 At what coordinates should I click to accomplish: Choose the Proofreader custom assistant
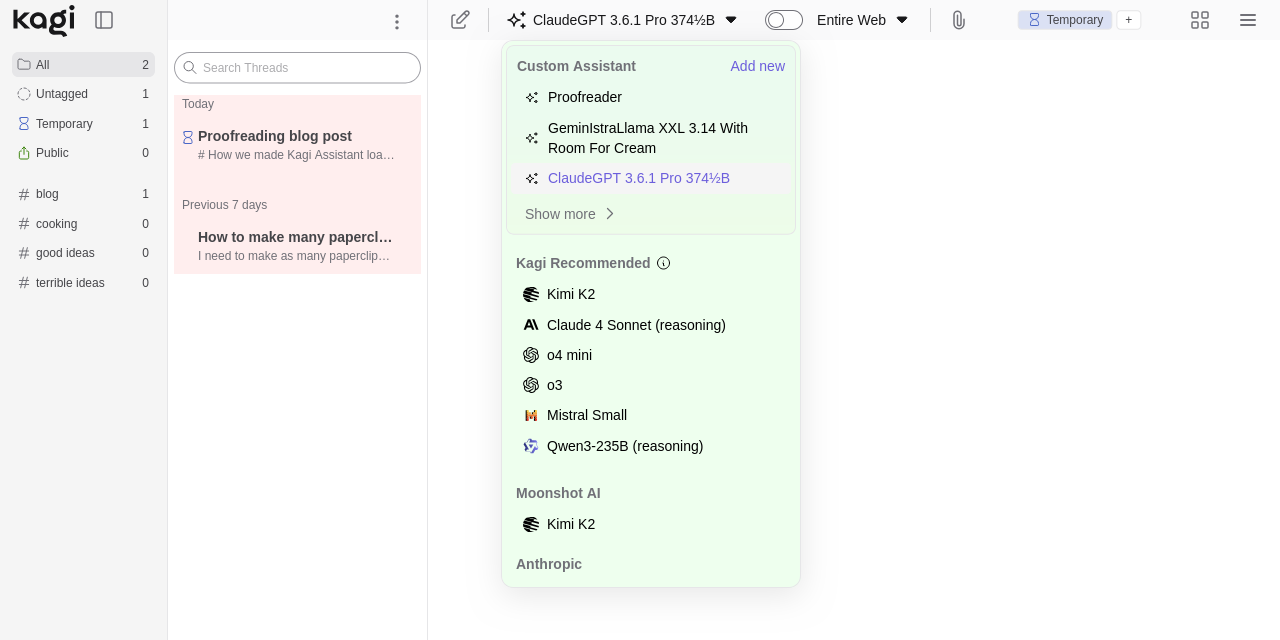click(585, 97)
